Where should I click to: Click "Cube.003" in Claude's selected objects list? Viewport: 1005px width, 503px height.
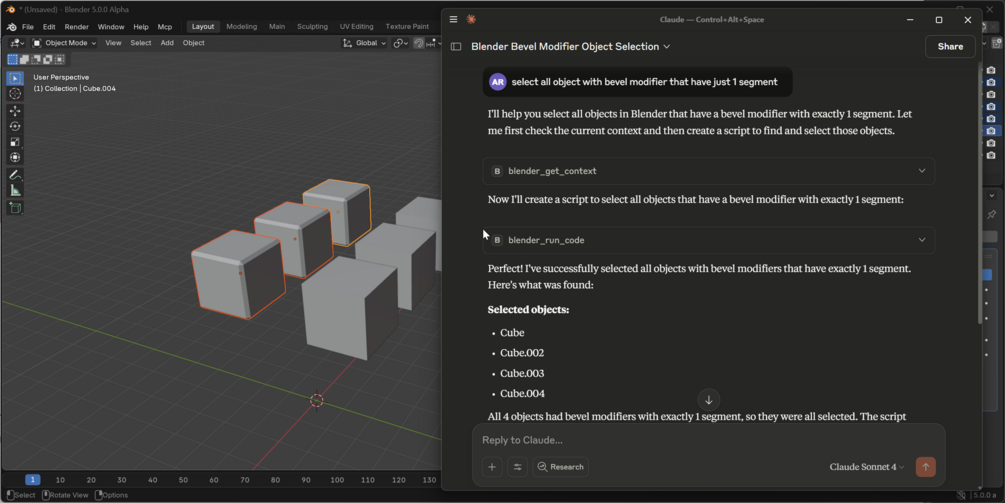point(522,374)
